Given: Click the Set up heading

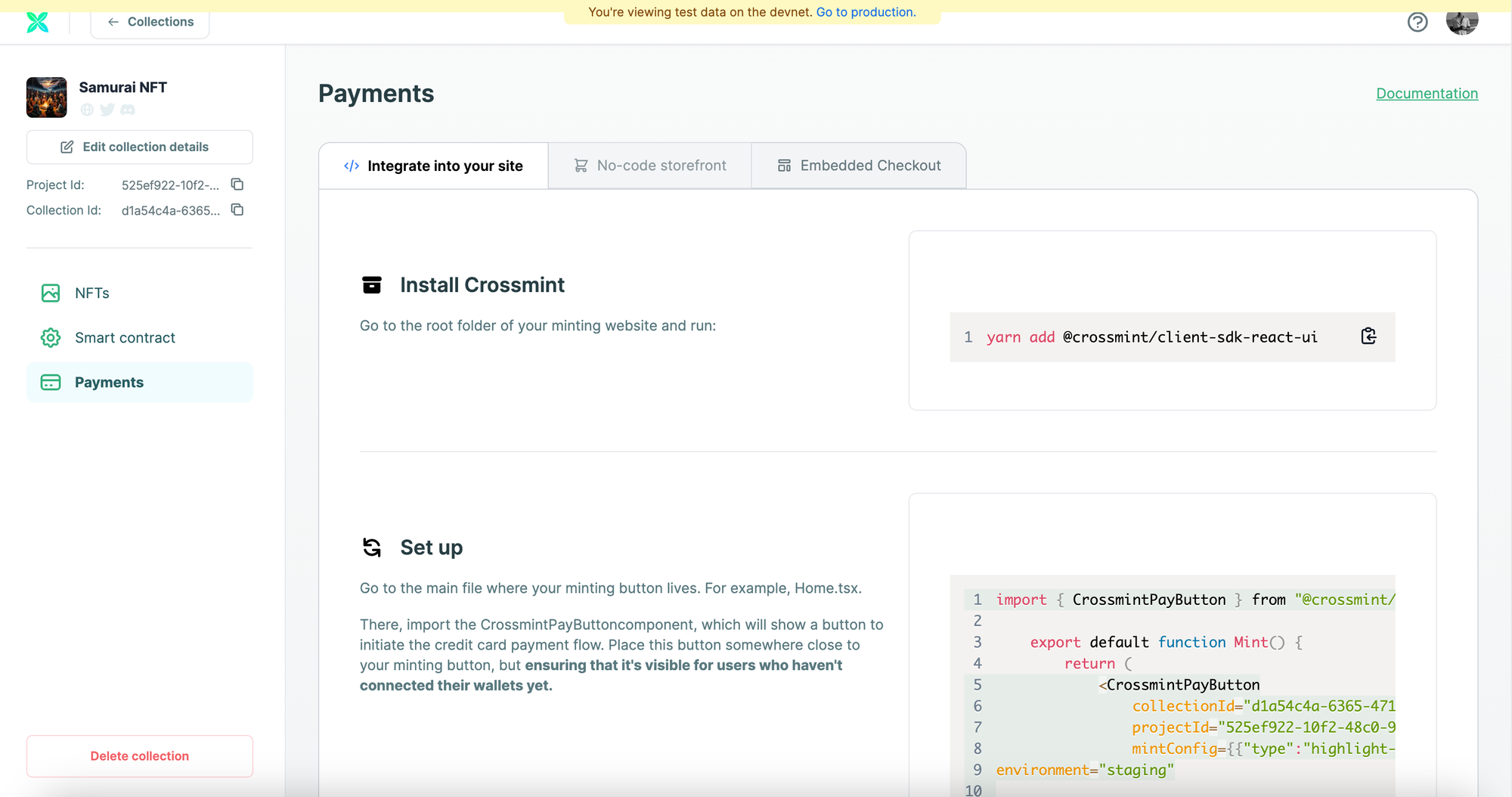Looking at the screenshot, I should pos(432,547).
